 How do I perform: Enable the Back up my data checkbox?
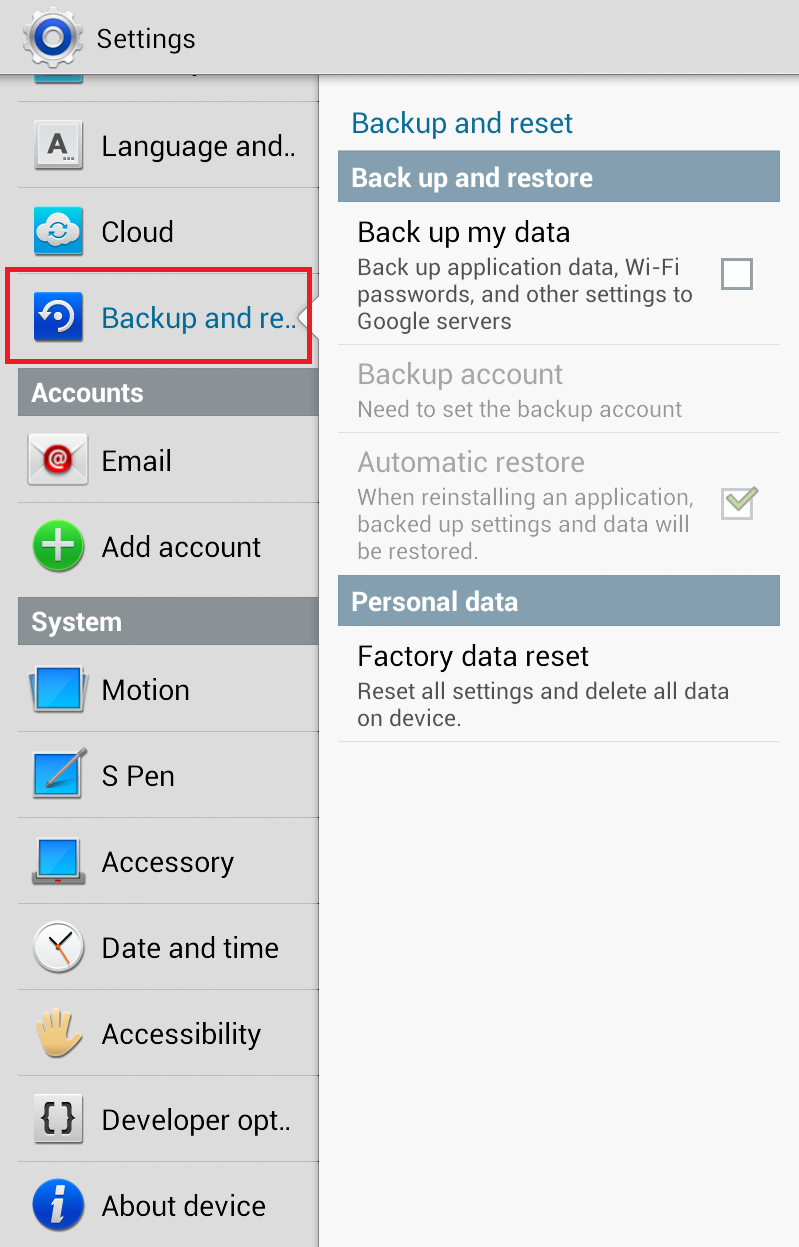point(737,274)
